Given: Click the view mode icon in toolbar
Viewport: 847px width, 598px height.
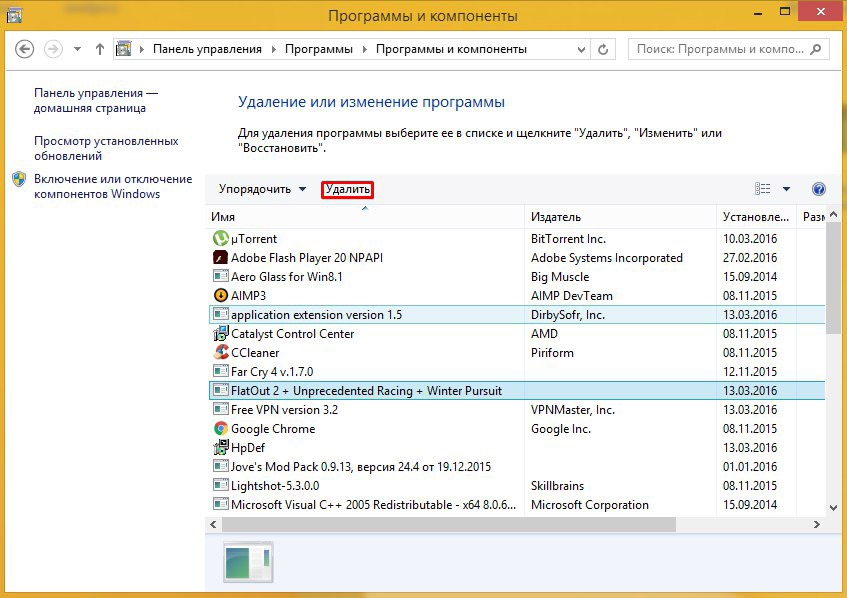Looking at the screenshot, I should [764, 189].
